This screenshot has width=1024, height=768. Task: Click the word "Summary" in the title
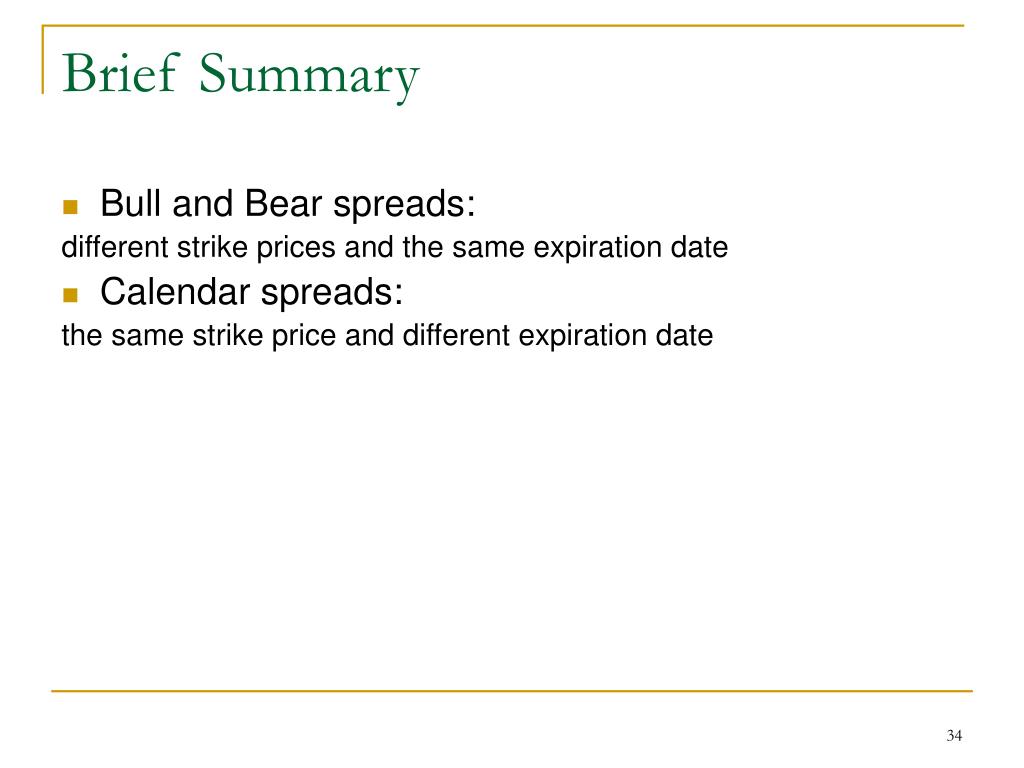[x=309, y=77]
